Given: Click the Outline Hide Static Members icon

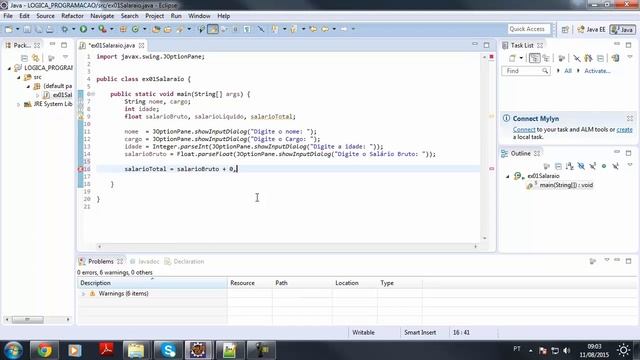Looking at the screenshot, I should [593, 166].
